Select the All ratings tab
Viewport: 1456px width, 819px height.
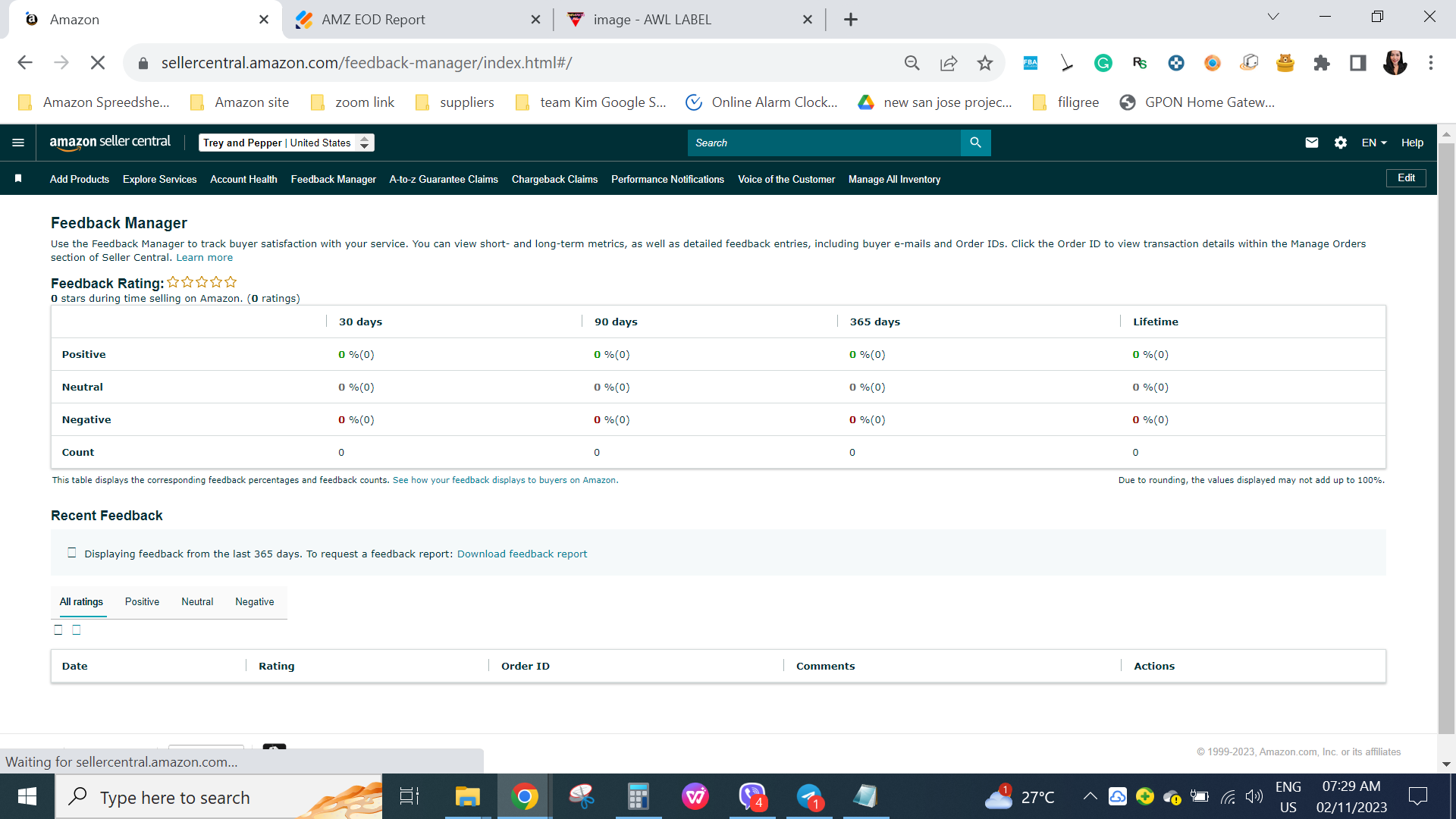[x=81, y=602]
